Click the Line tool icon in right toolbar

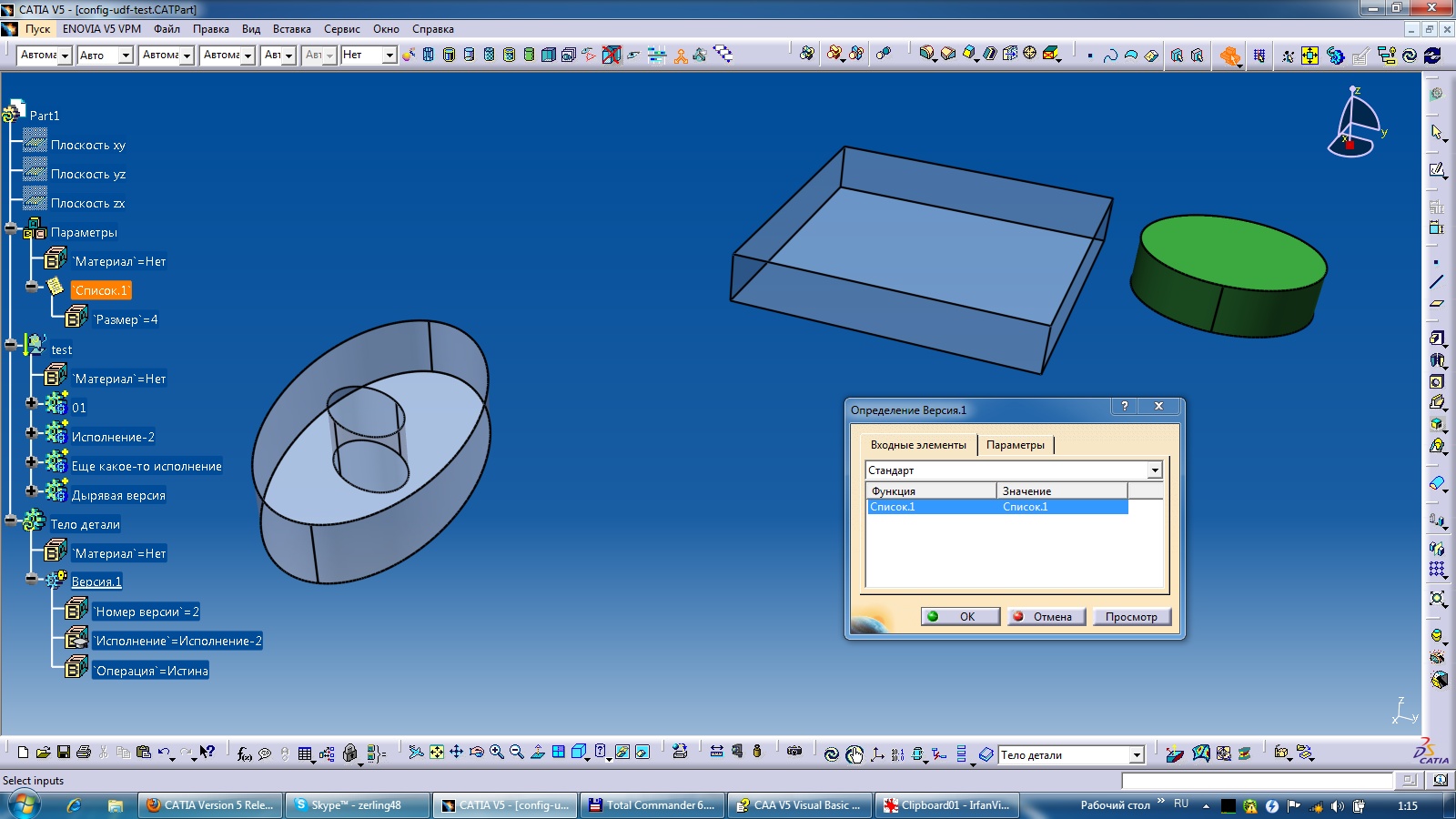click(x=1437, y=282)
